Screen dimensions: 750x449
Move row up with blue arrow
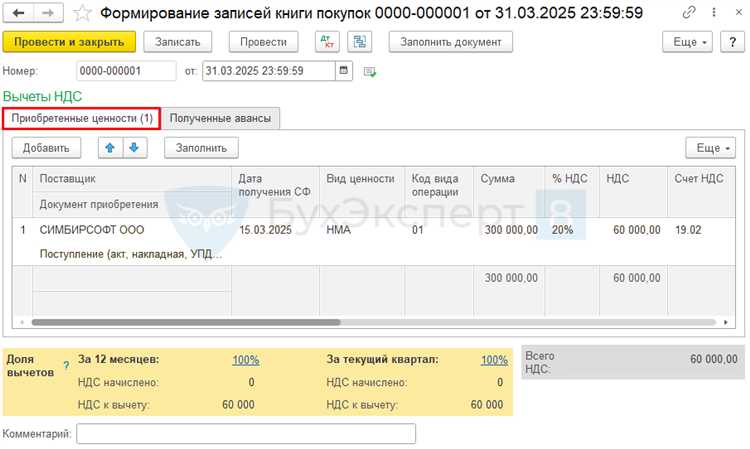(110, 148)
